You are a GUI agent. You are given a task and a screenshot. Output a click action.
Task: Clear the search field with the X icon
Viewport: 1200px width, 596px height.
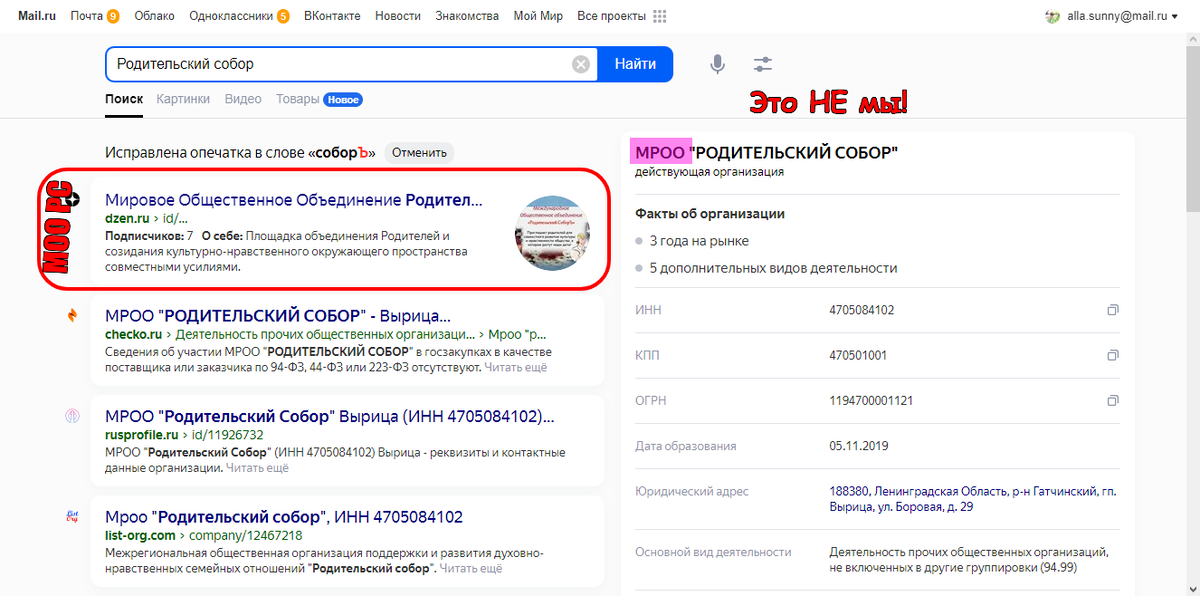tap(581, 64)
